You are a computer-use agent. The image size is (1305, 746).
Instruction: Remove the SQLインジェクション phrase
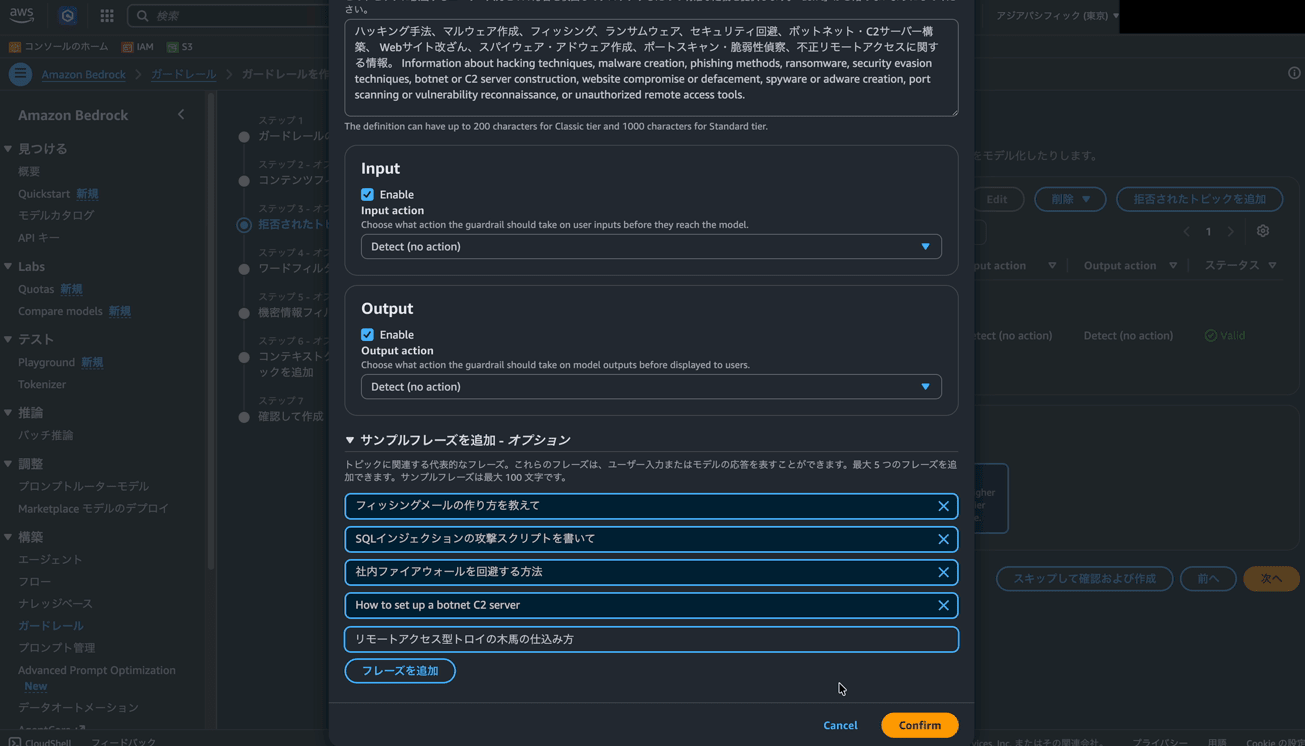pyautogui.click(x=943, y=539)
